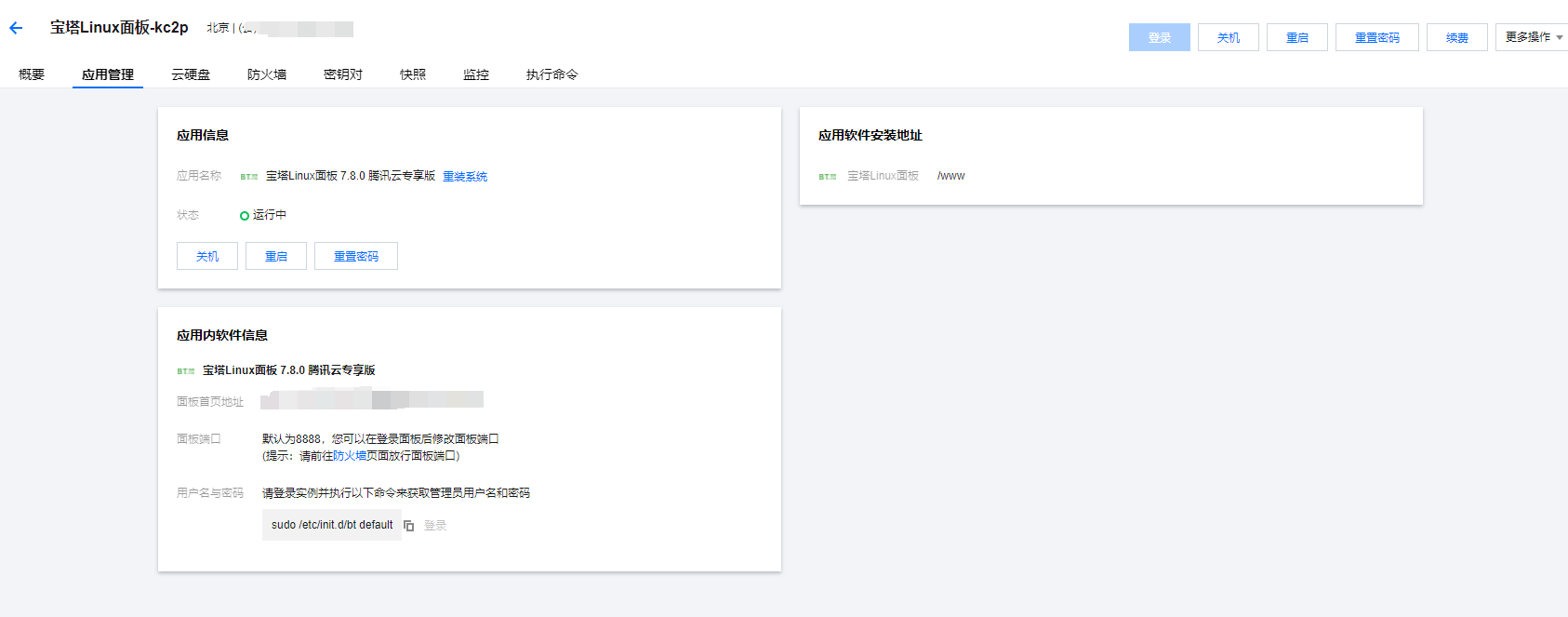Click the blue 登录 button in header

1160,37
